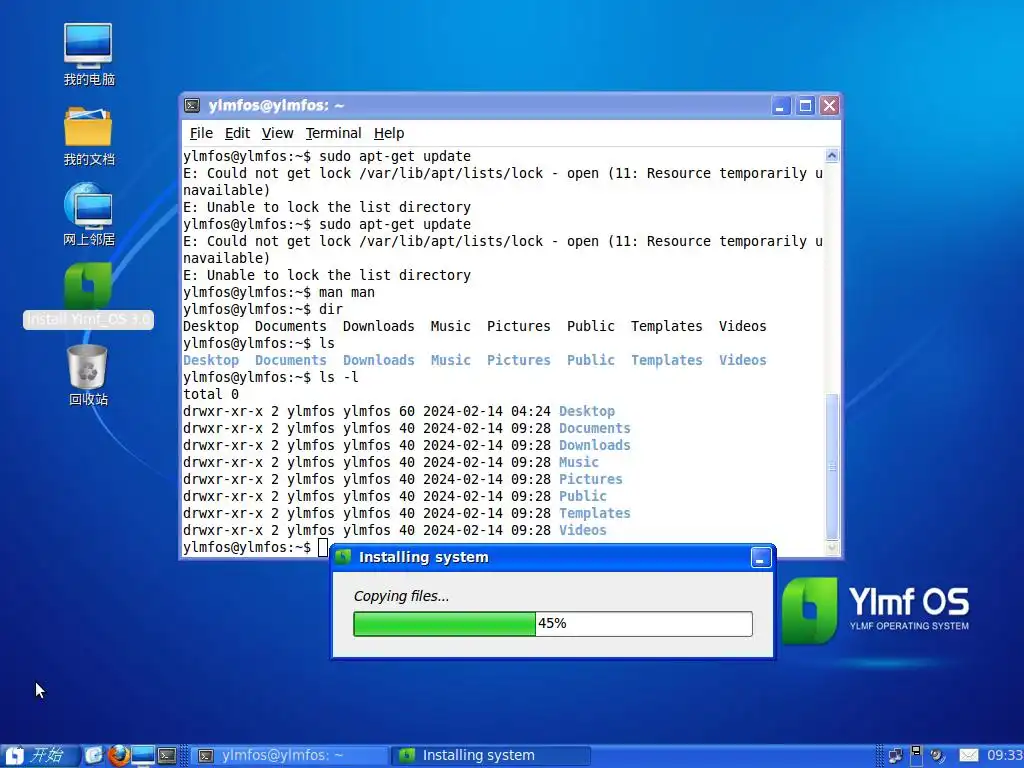The width and height of the screenshot is (1024, 768).
Task: Launch terminal from quick launch icon
Action: [x=167, y=756]
